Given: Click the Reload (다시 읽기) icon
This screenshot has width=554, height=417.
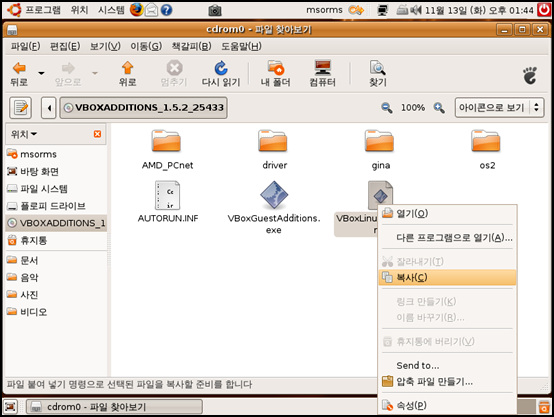Looking at the screenshot, I should (x=221, y=68).
